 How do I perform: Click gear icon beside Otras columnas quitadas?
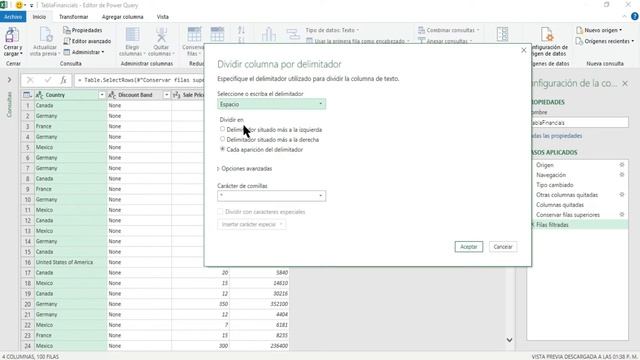coord(622,195)
